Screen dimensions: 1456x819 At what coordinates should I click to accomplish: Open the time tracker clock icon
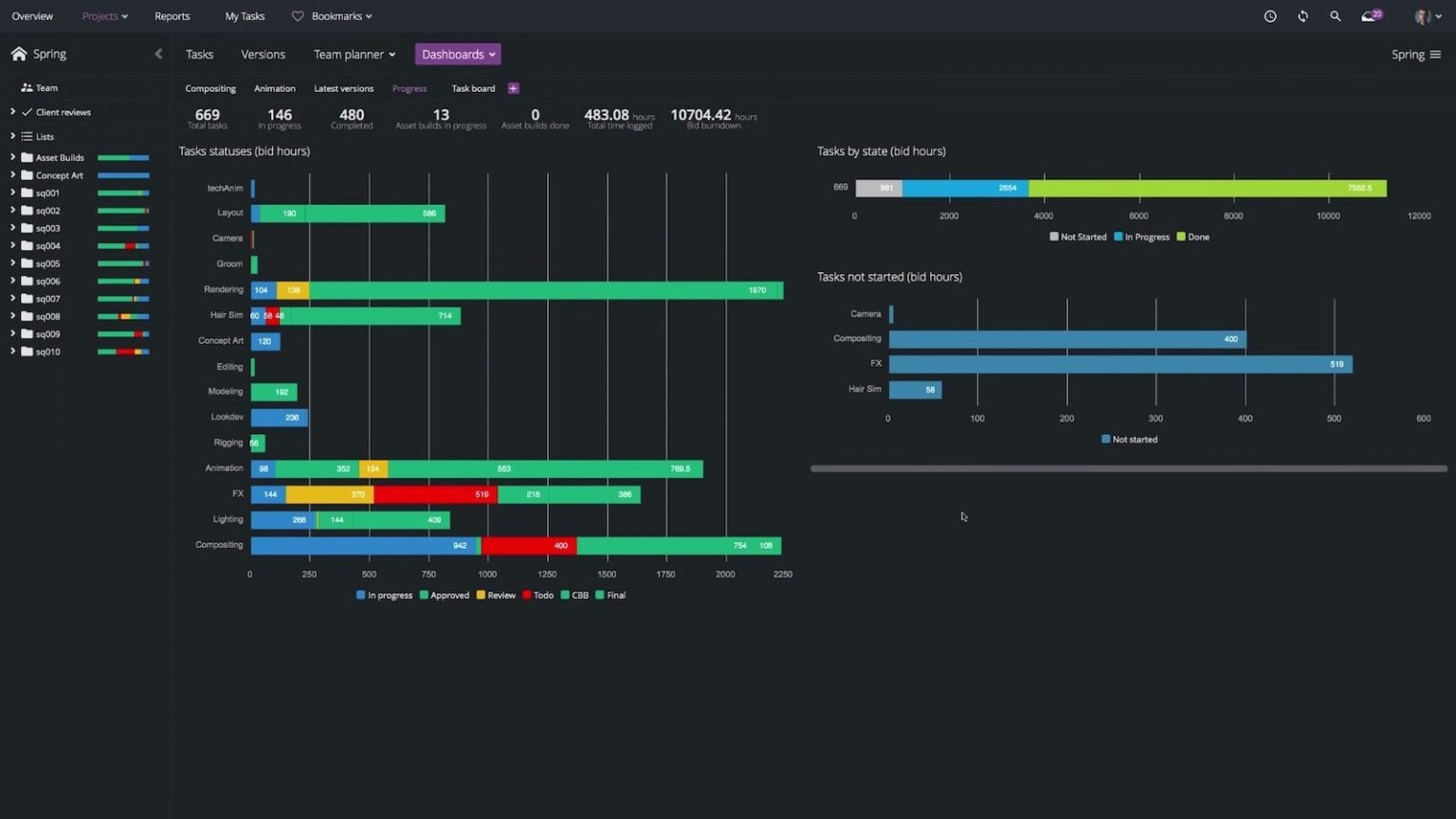pos(1269,16)
